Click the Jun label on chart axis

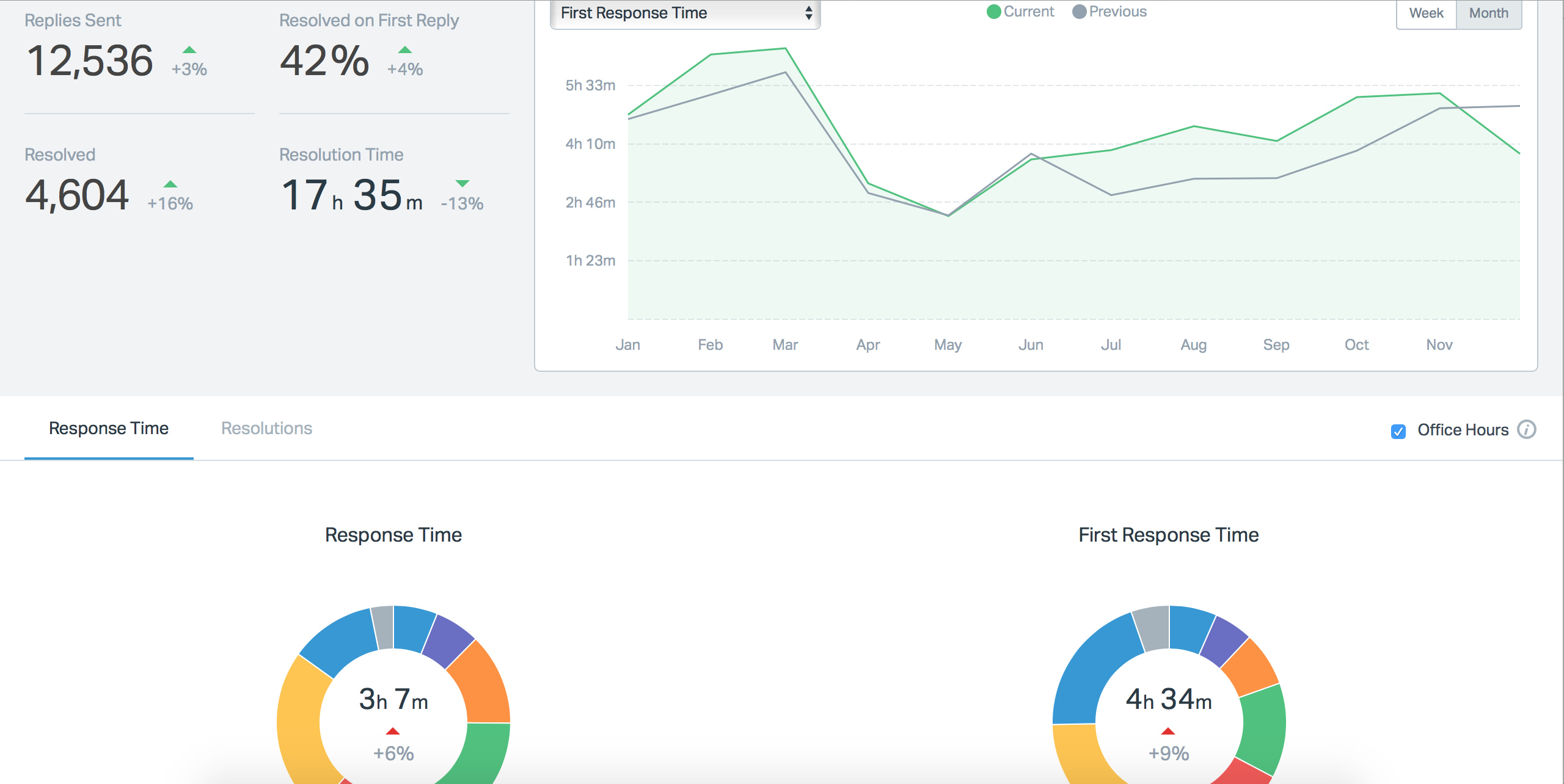coord(1031,345)
